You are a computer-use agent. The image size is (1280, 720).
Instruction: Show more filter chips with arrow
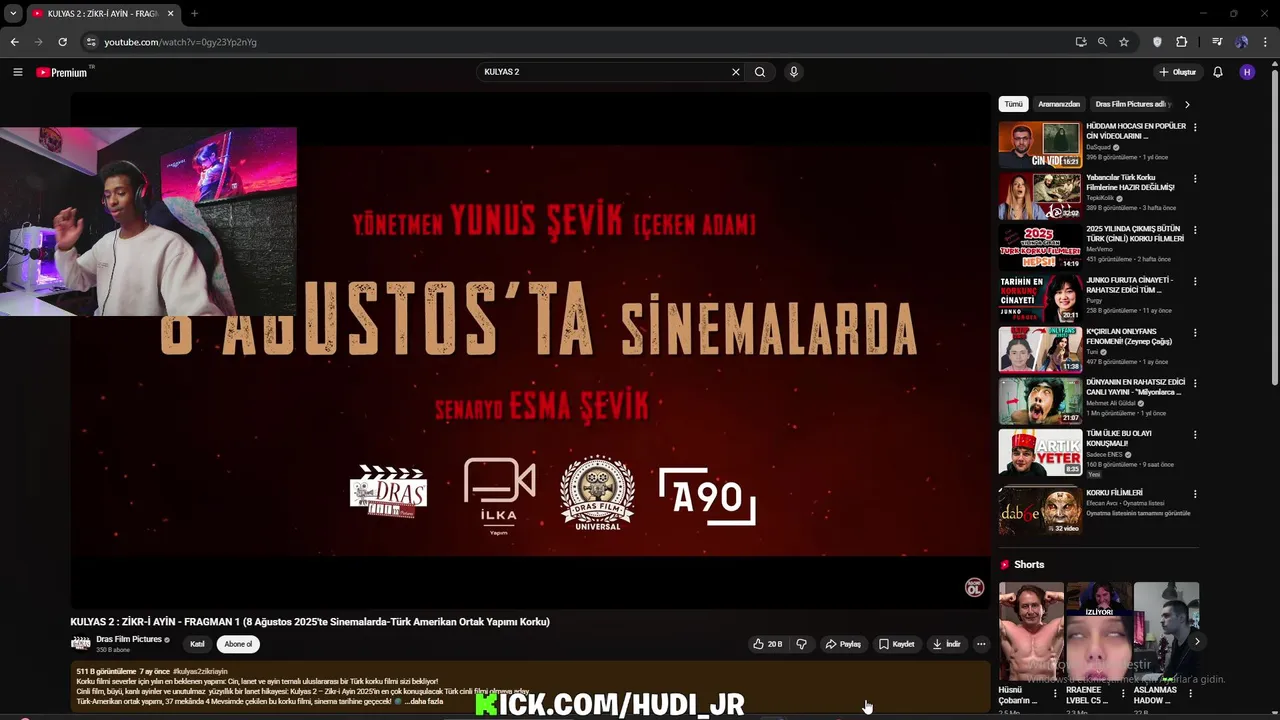pos(1187,104)
